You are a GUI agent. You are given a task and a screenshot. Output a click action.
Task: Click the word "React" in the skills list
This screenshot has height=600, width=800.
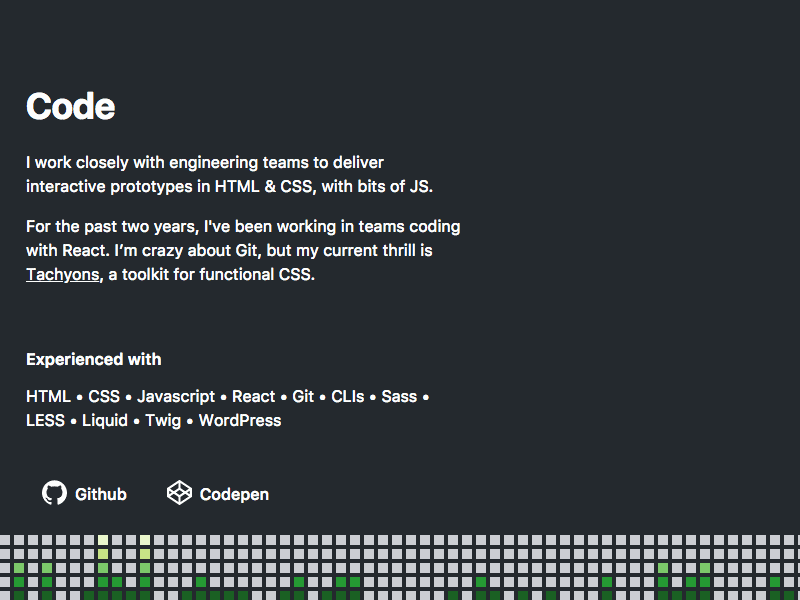[x=253, y=396]
